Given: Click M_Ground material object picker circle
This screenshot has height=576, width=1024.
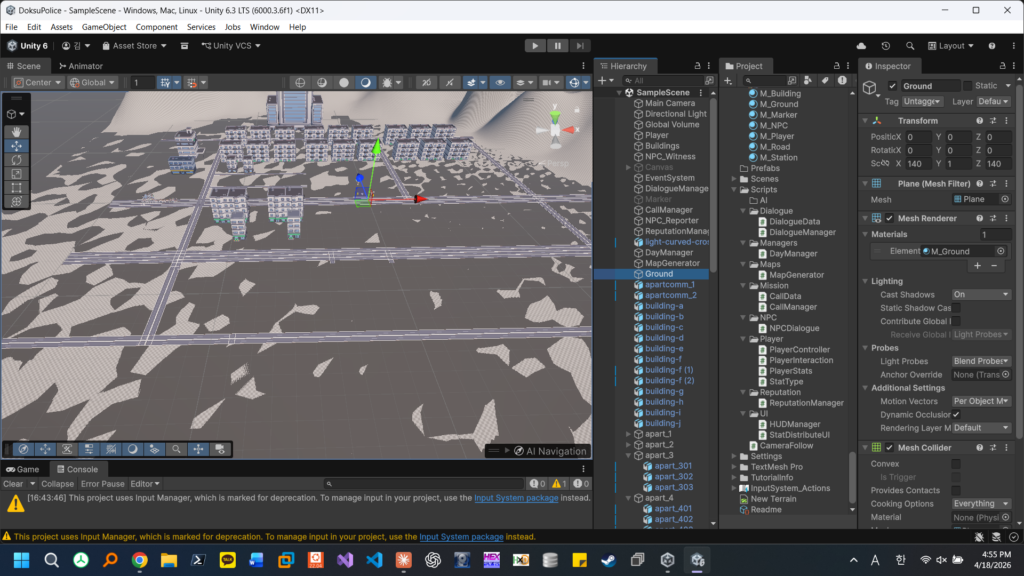Looking at the screenshot, I should point(1000,251).
